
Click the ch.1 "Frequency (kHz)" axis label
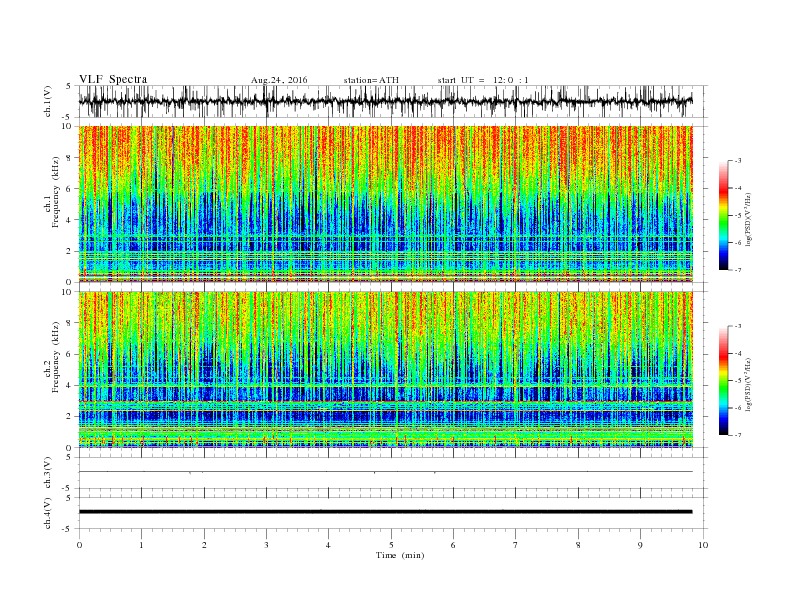pos(56,192)
